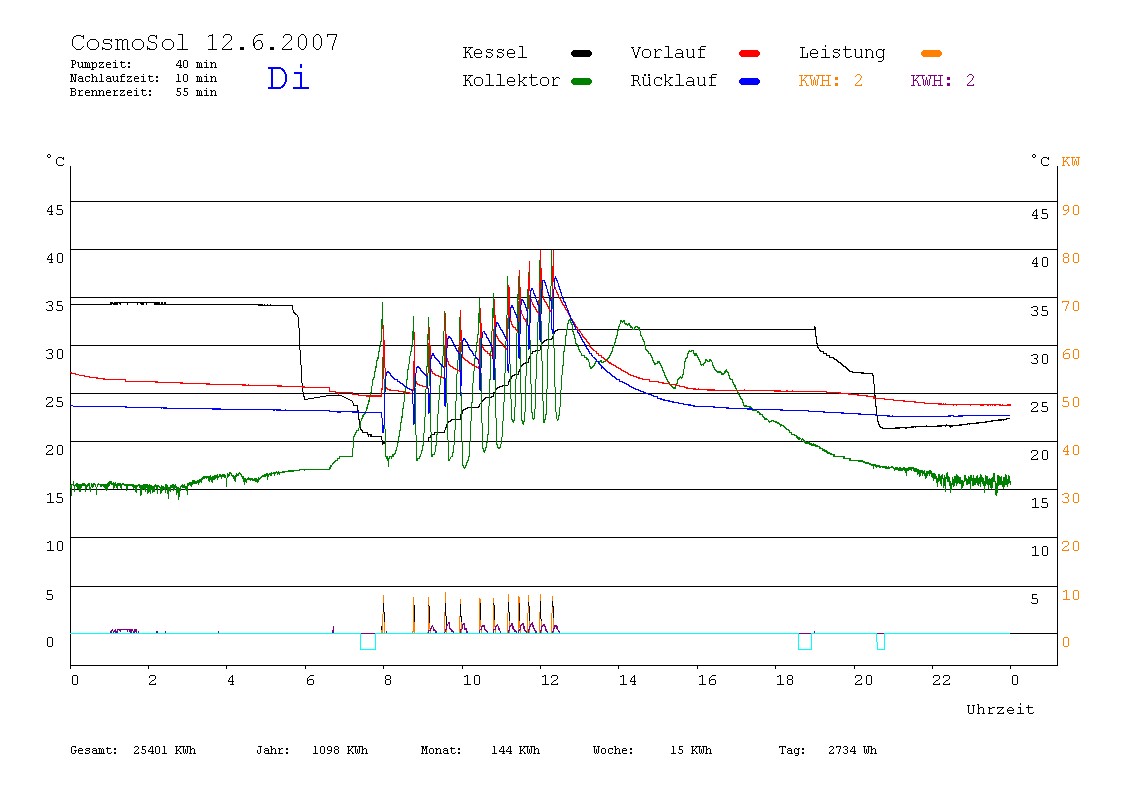
Task: Click the left axis '45' temperature label
Action: 55,210
